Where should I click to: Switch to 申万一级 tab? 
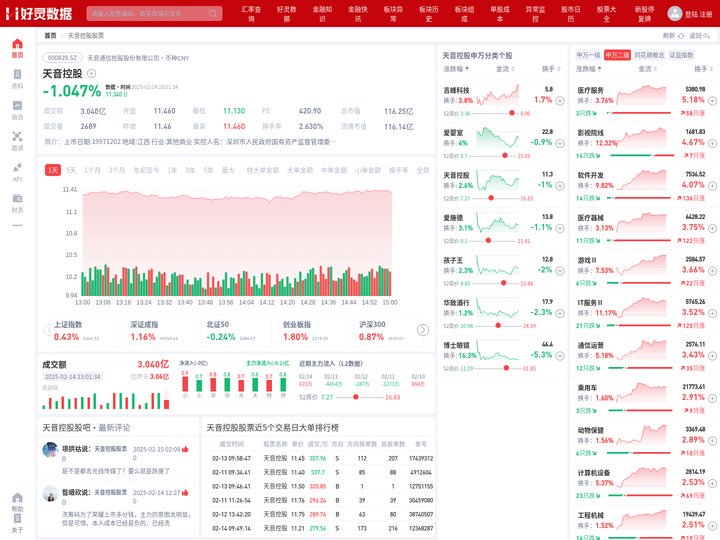coord(588,55)
